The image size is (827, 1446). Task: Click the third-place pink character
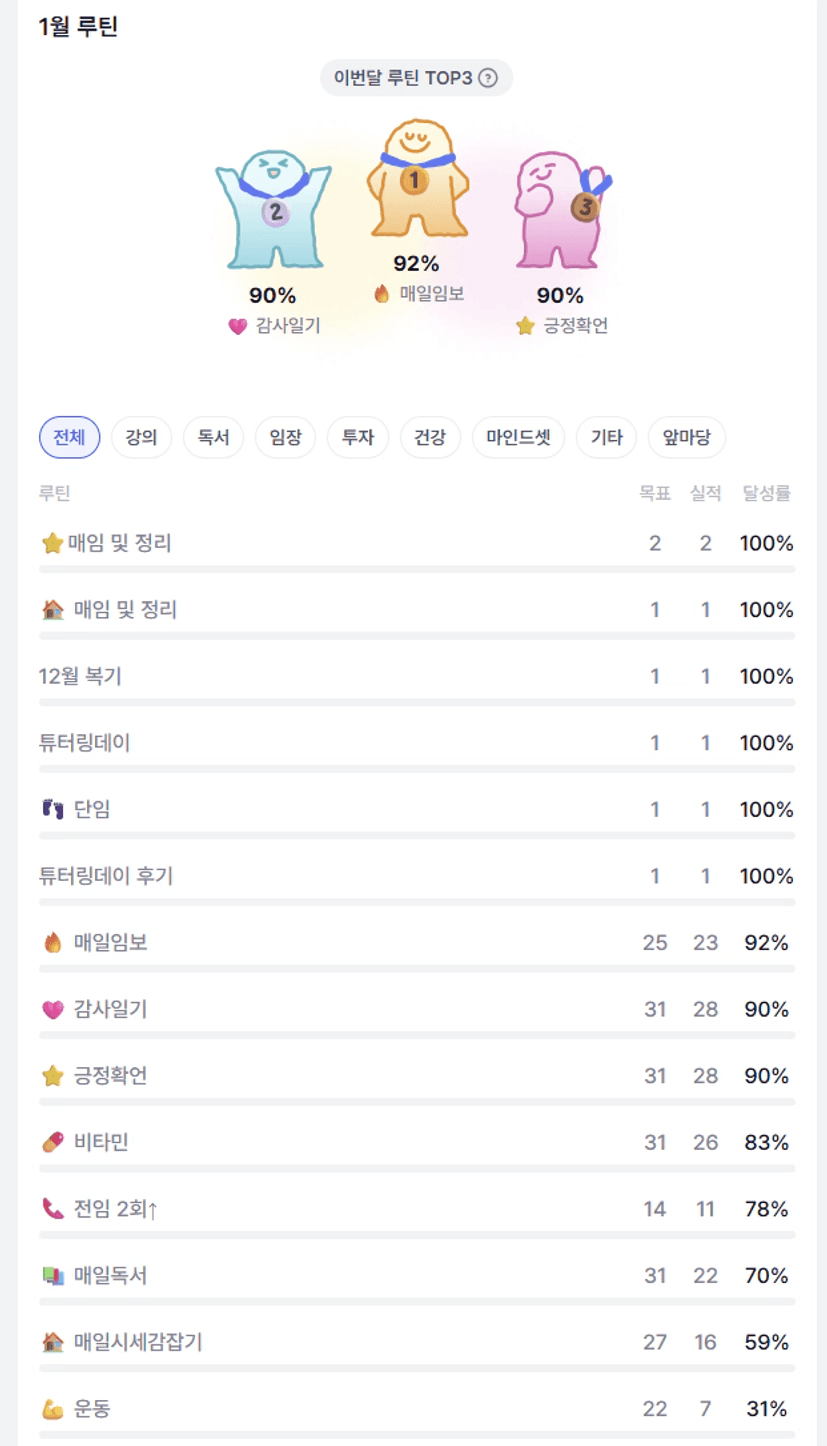click(x=558, y=208)
